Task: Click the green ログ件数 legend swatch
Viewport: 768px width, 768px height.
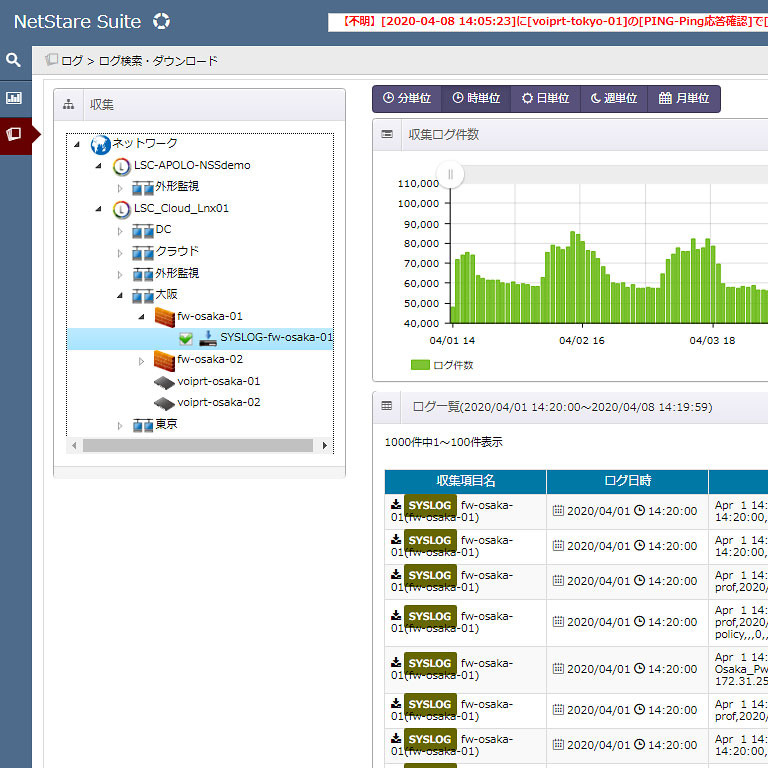Action: coord(420,364)
